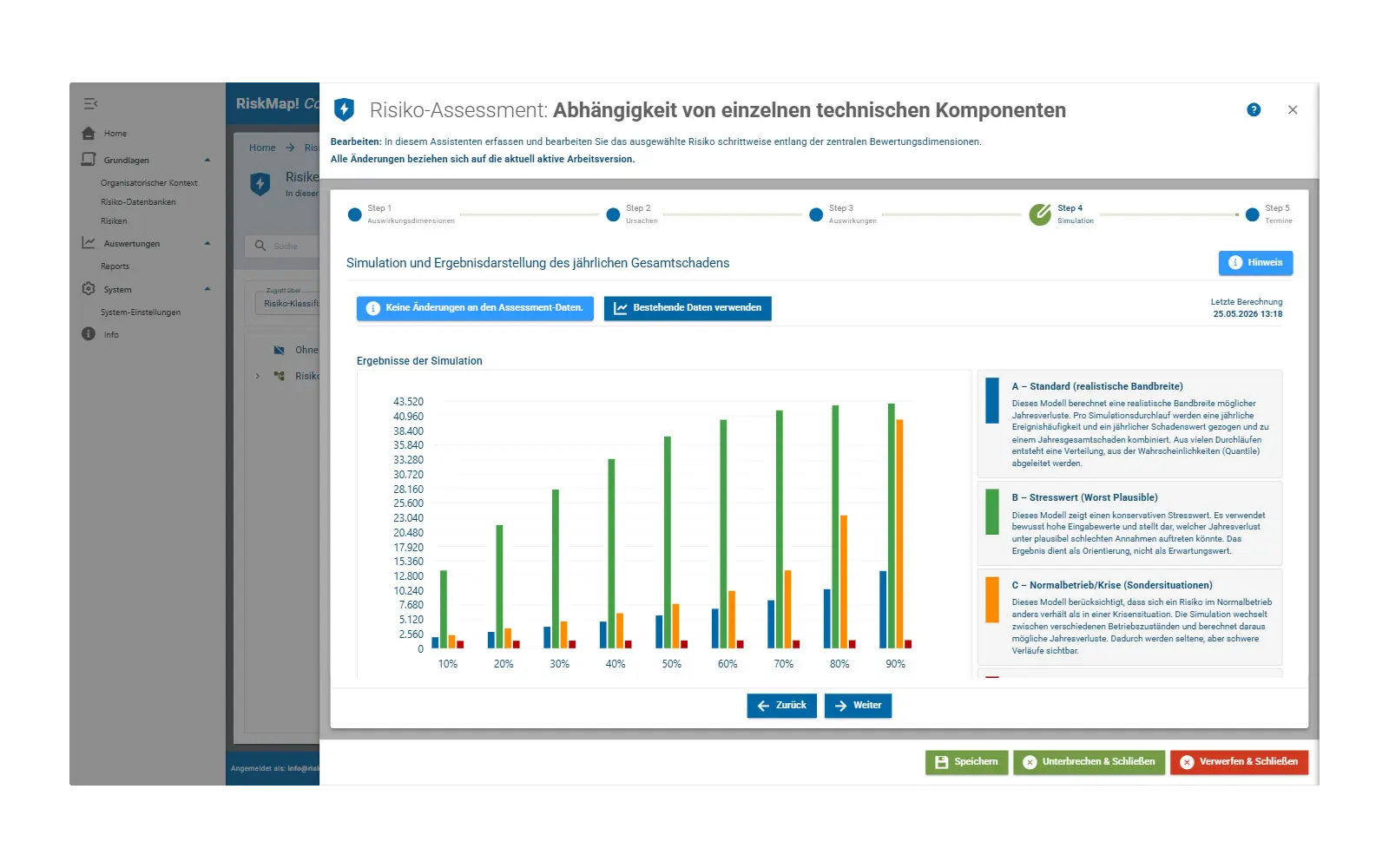1389x868 pixels.
Task: Click the search magnifier icon
Action: click(x=260, y=246)
